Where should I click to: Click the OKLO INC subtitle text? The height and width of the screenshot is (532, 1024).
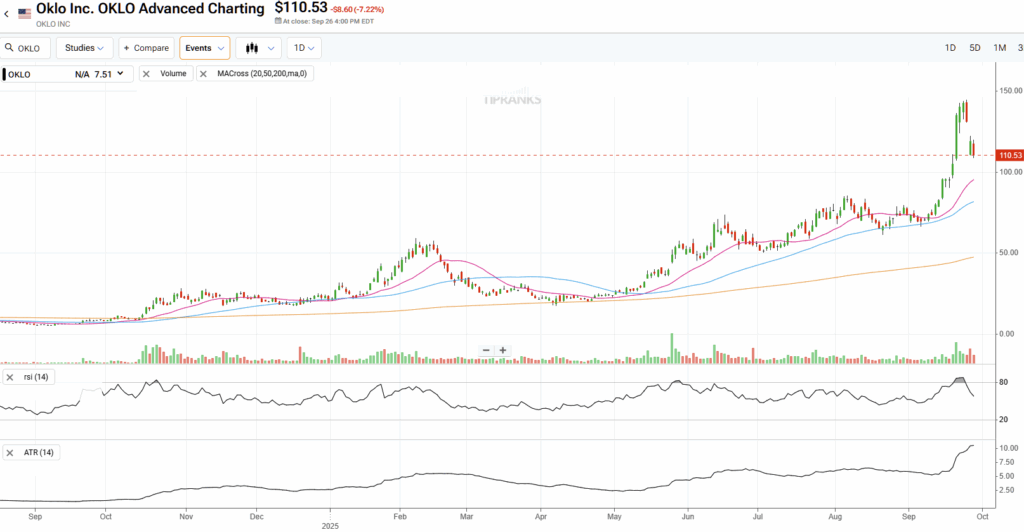(x=53, y=24)
